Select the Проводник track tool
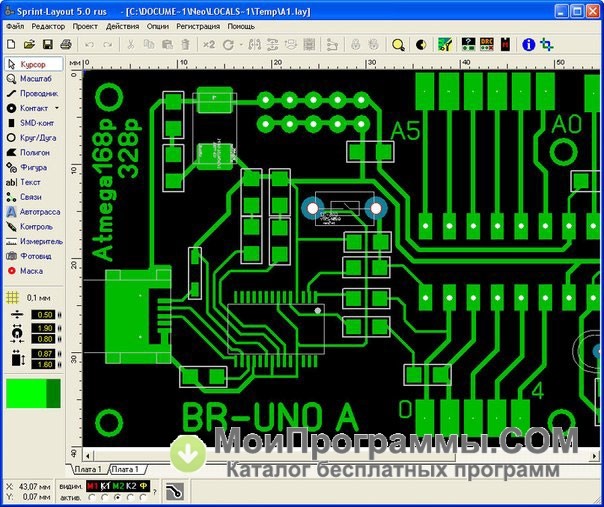Viewport: 604px width, 507px height. tap(34, 93)
